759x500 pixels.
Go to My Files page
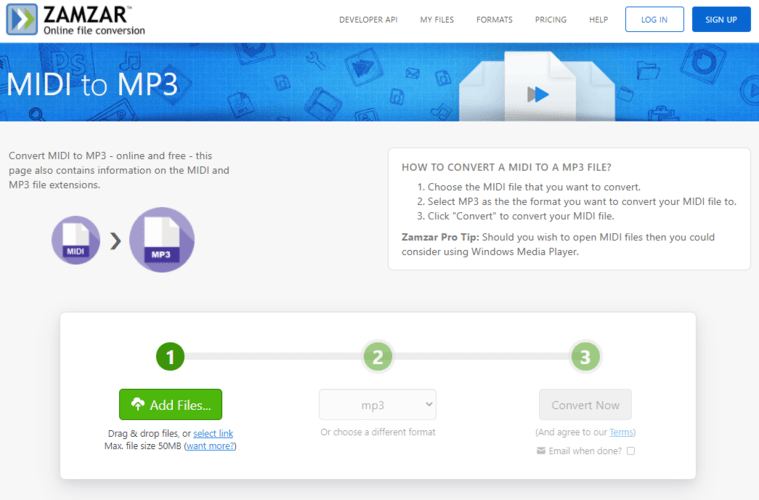(437, 20)
